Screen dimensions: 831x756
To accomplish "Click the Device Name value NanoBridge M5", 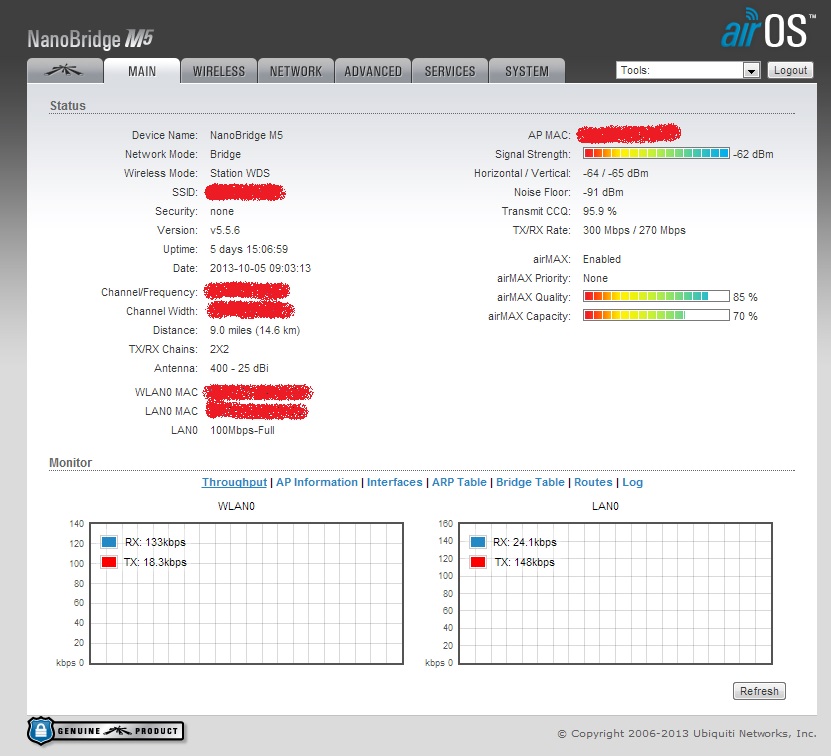I will (x=246, y=135).
